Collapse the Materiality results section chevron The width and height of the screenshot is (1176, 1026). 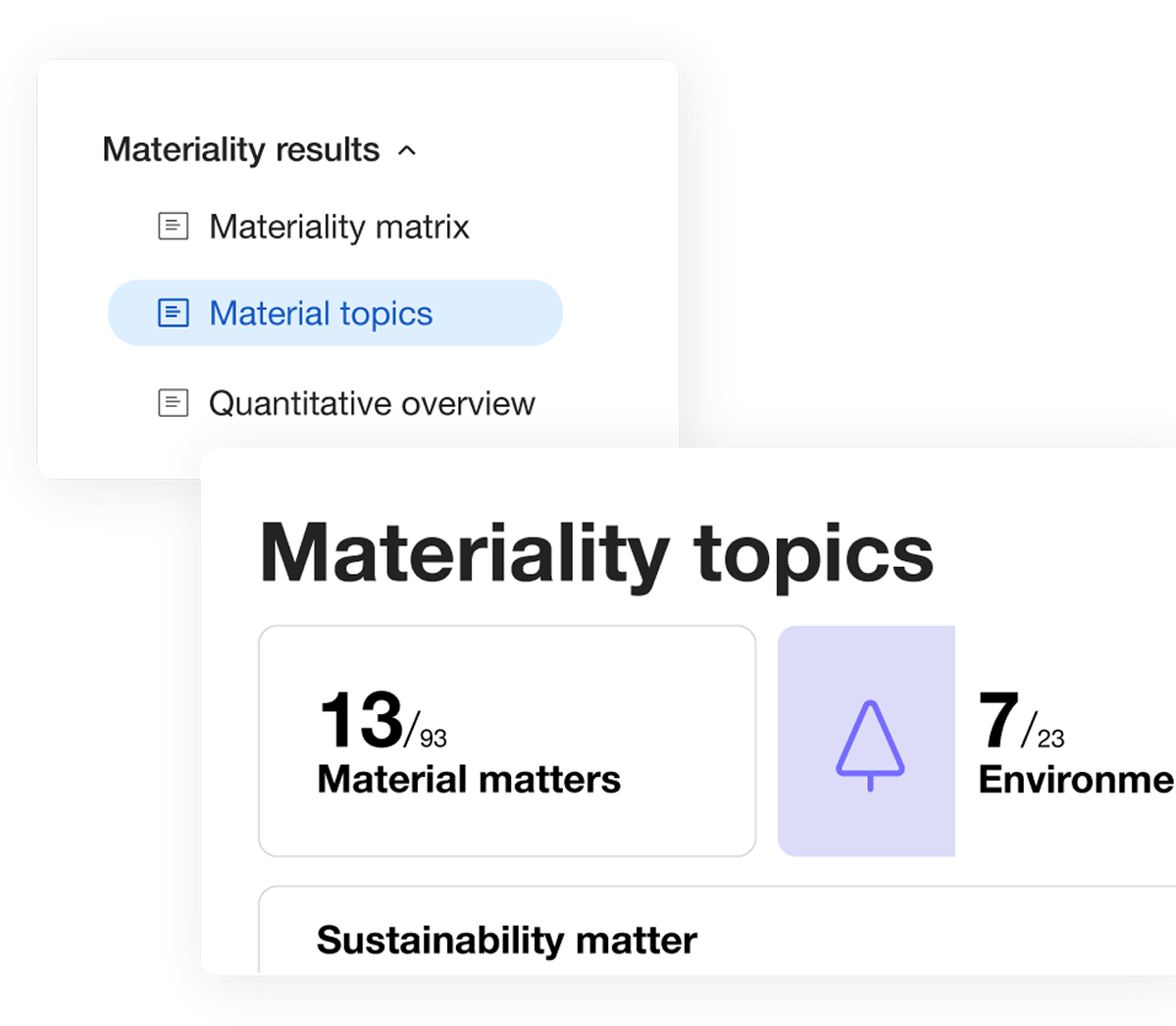coord(406,151)
